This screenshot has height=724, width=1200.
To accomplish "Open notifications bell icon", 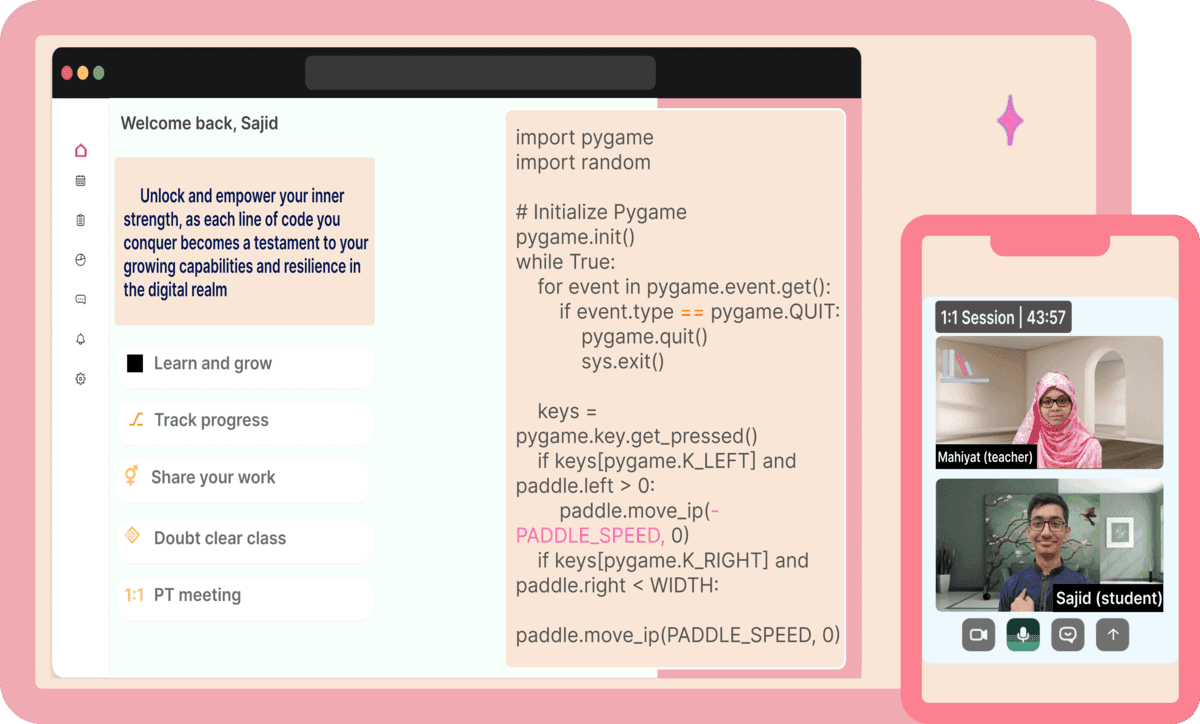I will (x=81, y=339).
